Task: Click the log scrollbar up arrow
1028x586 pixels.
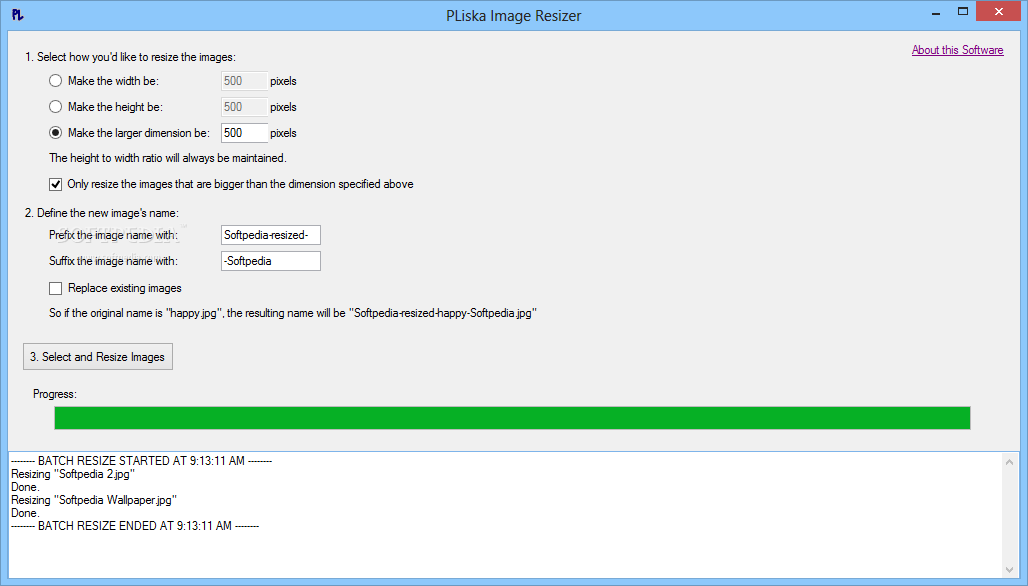Action: point(1010,462)
